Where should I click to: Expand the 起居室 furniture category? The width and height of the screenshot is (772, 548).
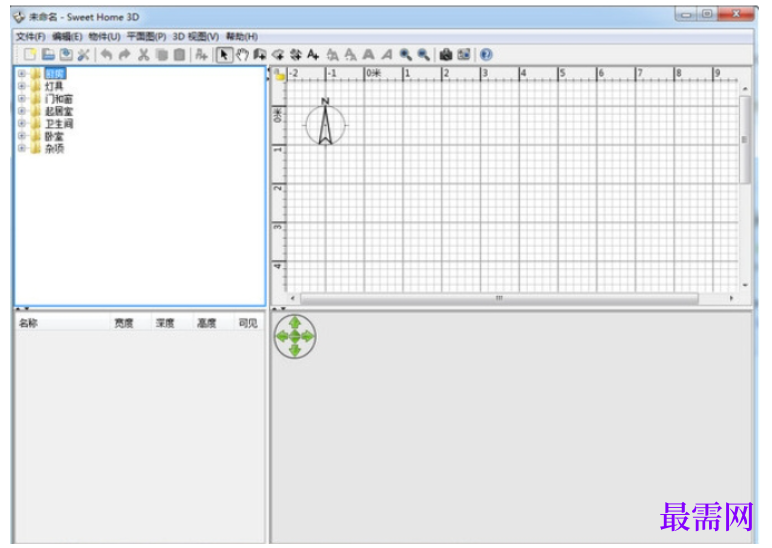coord(22,111)
